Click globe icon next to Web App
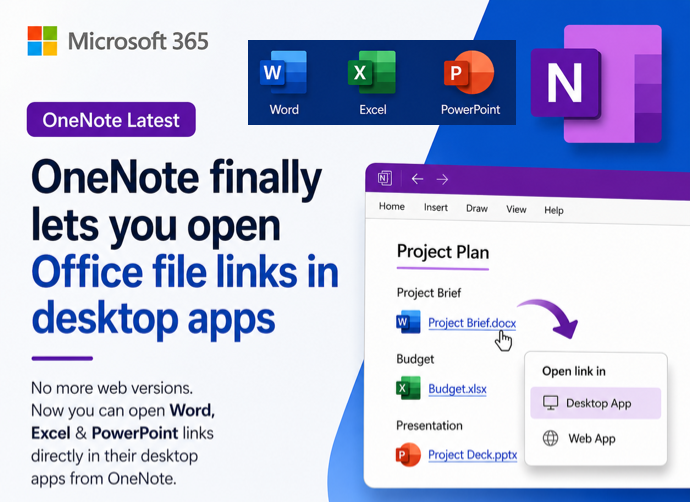Viewport: 690px width, 502px height. pyautogui.click(x=550, y=438)
